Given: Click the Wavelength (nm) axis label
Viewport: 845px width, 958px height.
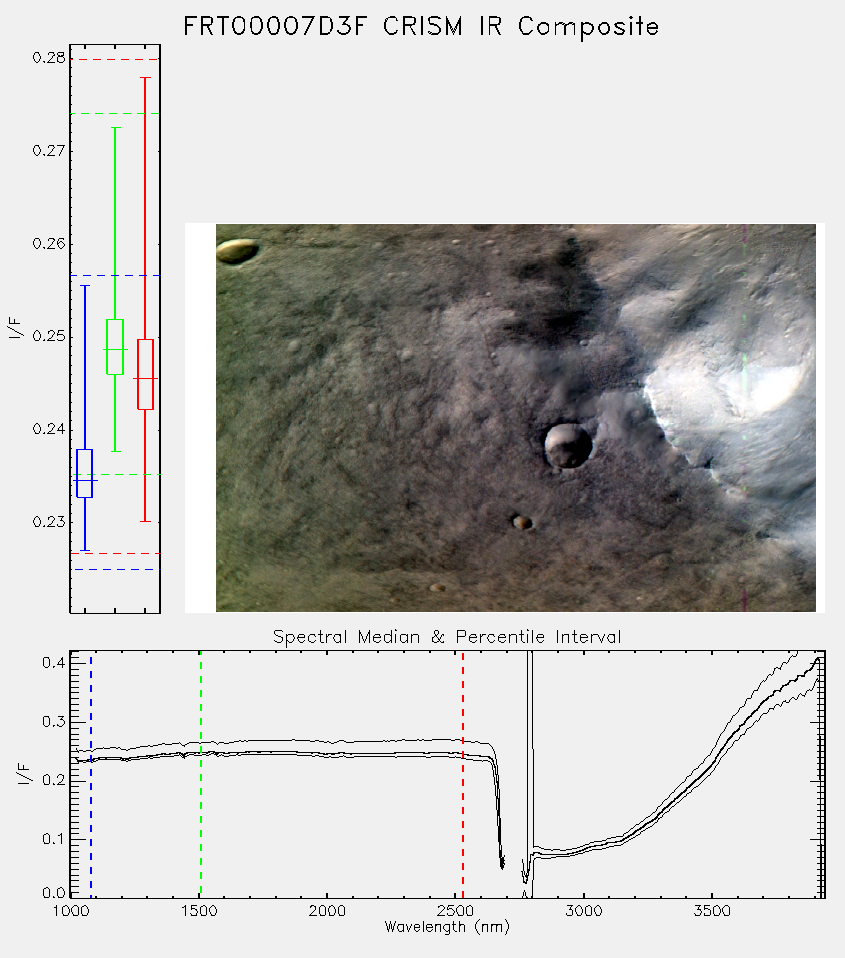Looking at the screenshot, I should coord(447,927).
